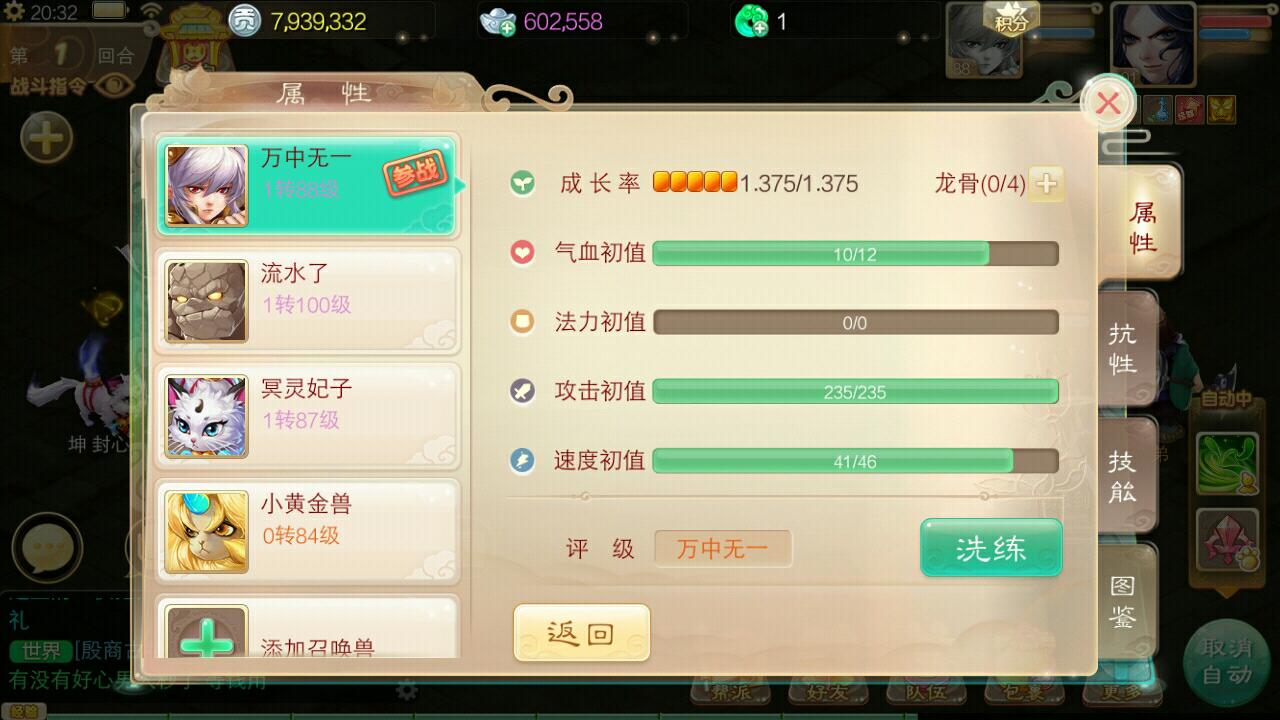Open the chat bubble icon

pyautogui.click(x=46, y=546)
